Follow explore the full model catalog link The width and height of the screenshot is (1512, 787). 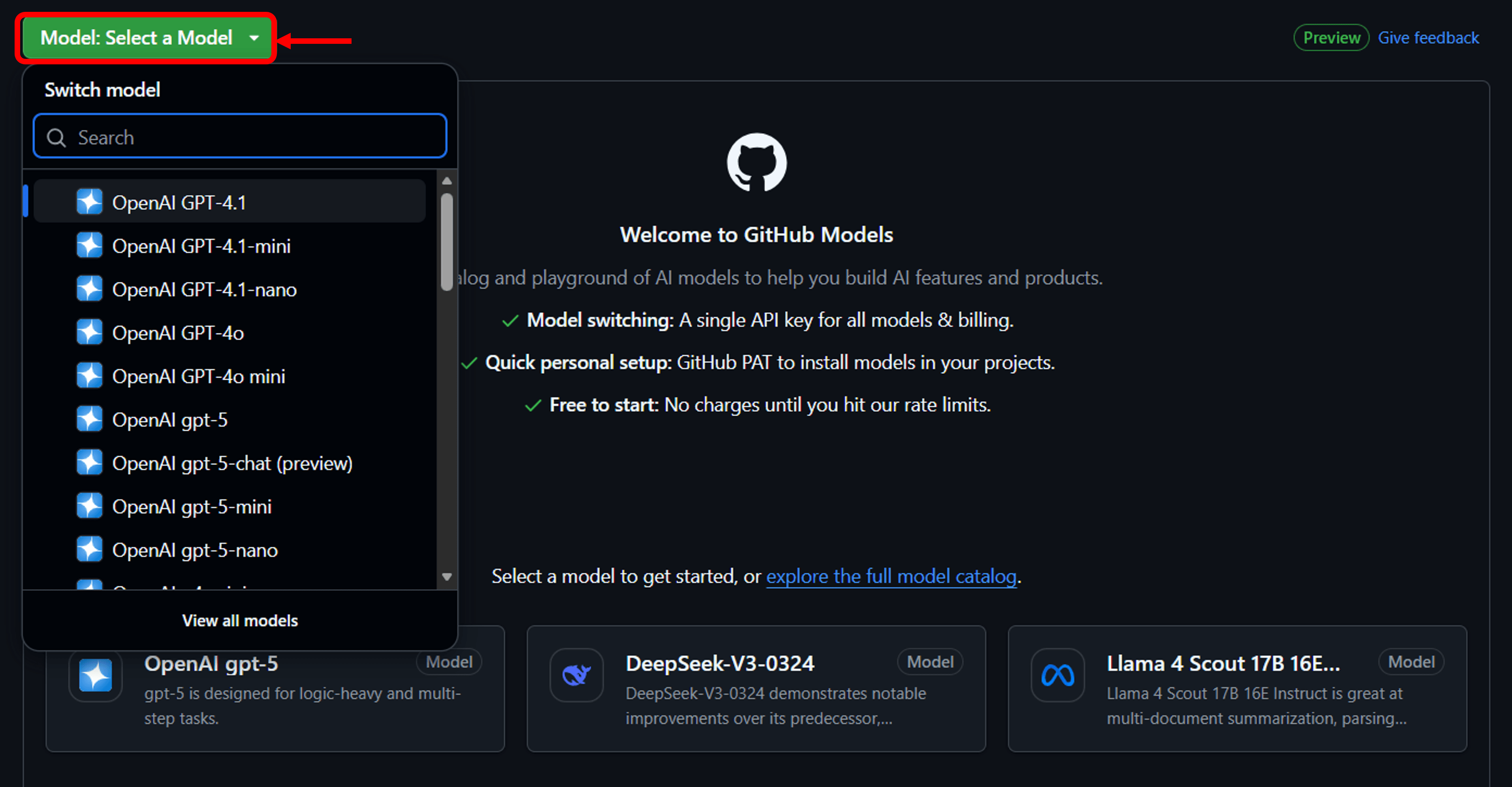pyautogui.click(x=890, y=576)
